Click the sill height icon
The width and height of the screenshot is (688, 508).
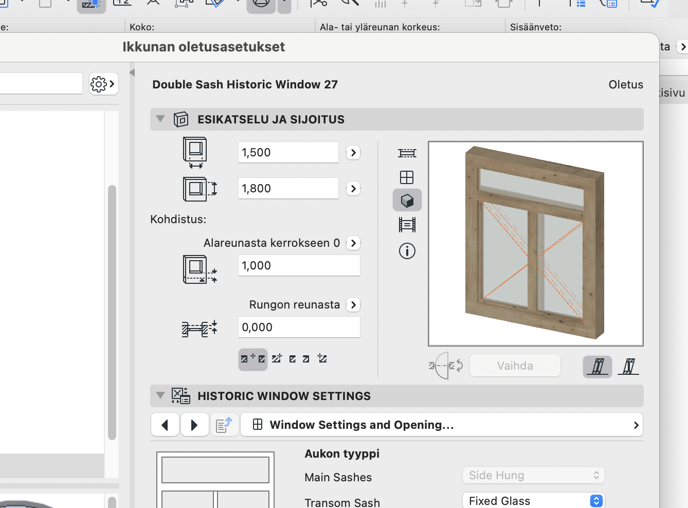click(x=200, y=269)
